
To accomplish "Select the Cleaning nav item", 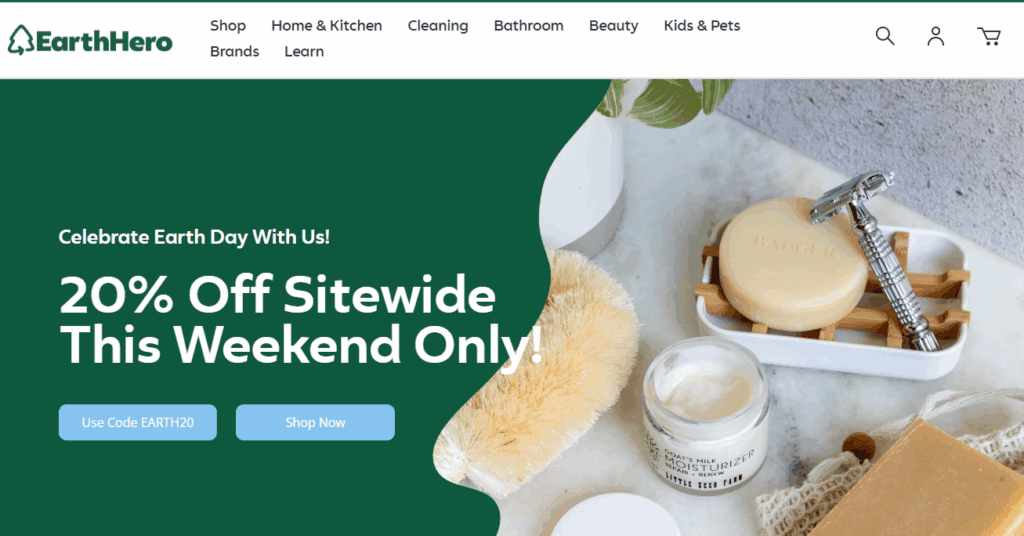I will (438, 25).
